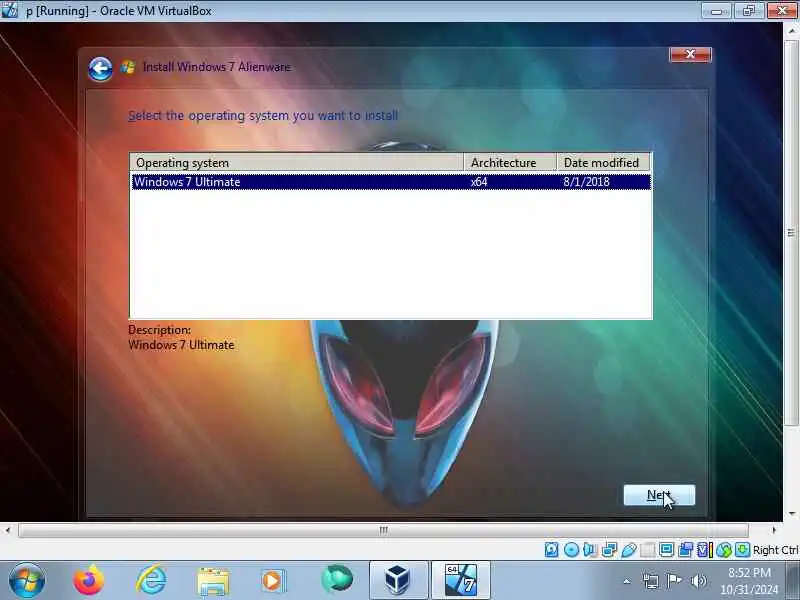Click the vertical scrollbar down arrow
Viewport: 800px width, 600px height.
coord(792,513)
